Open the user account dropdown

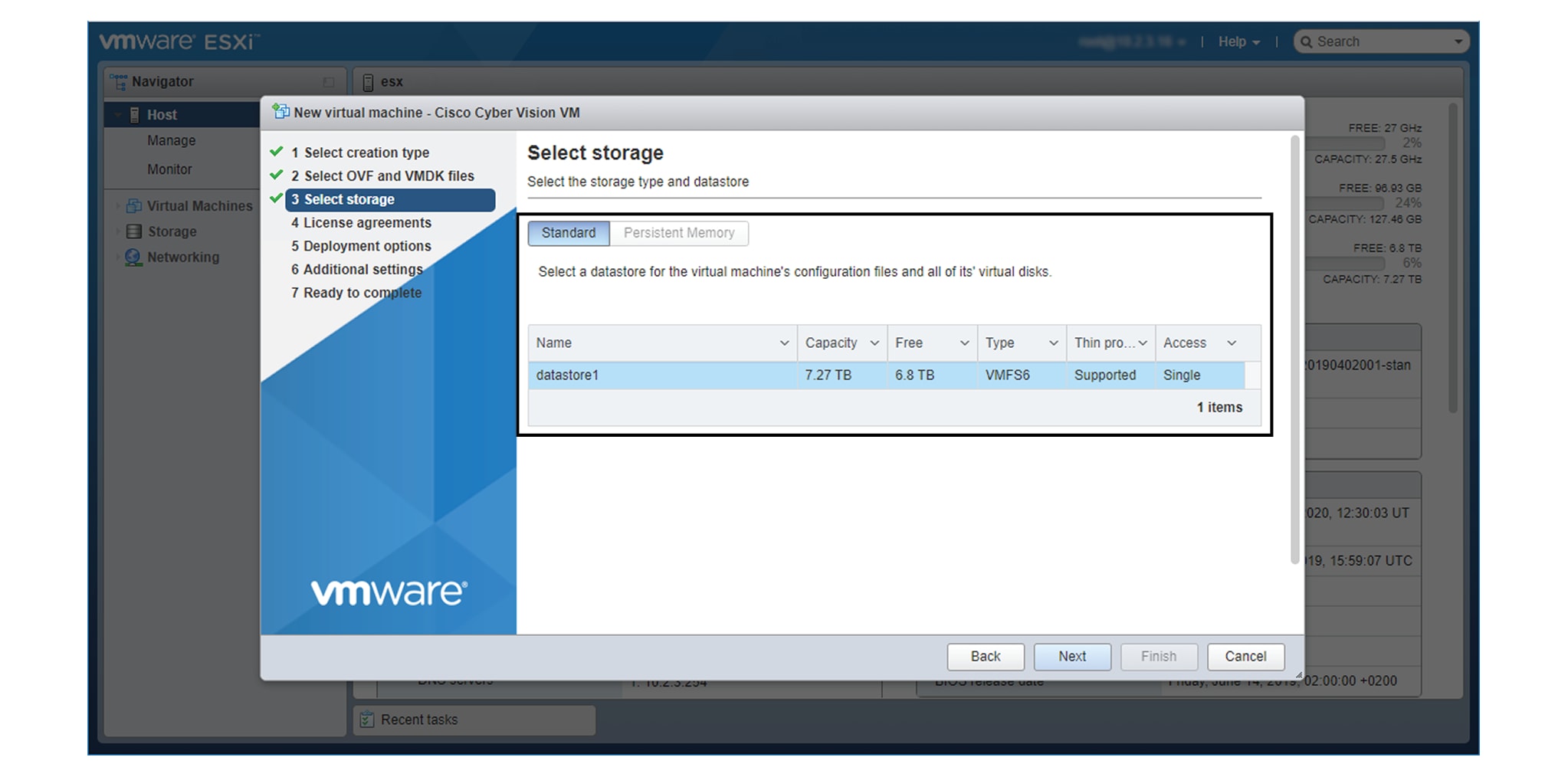pyautogui.click(x=1133, y=42)
